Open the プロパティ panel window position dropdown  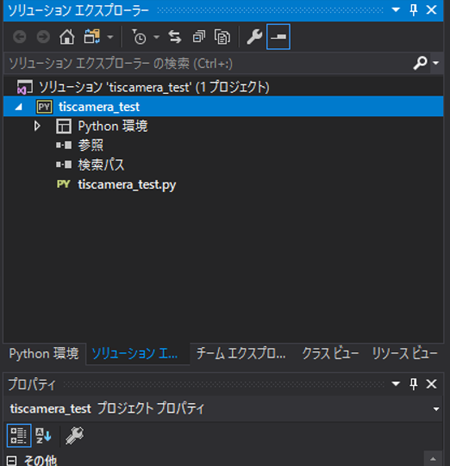(x=396, y=384)
